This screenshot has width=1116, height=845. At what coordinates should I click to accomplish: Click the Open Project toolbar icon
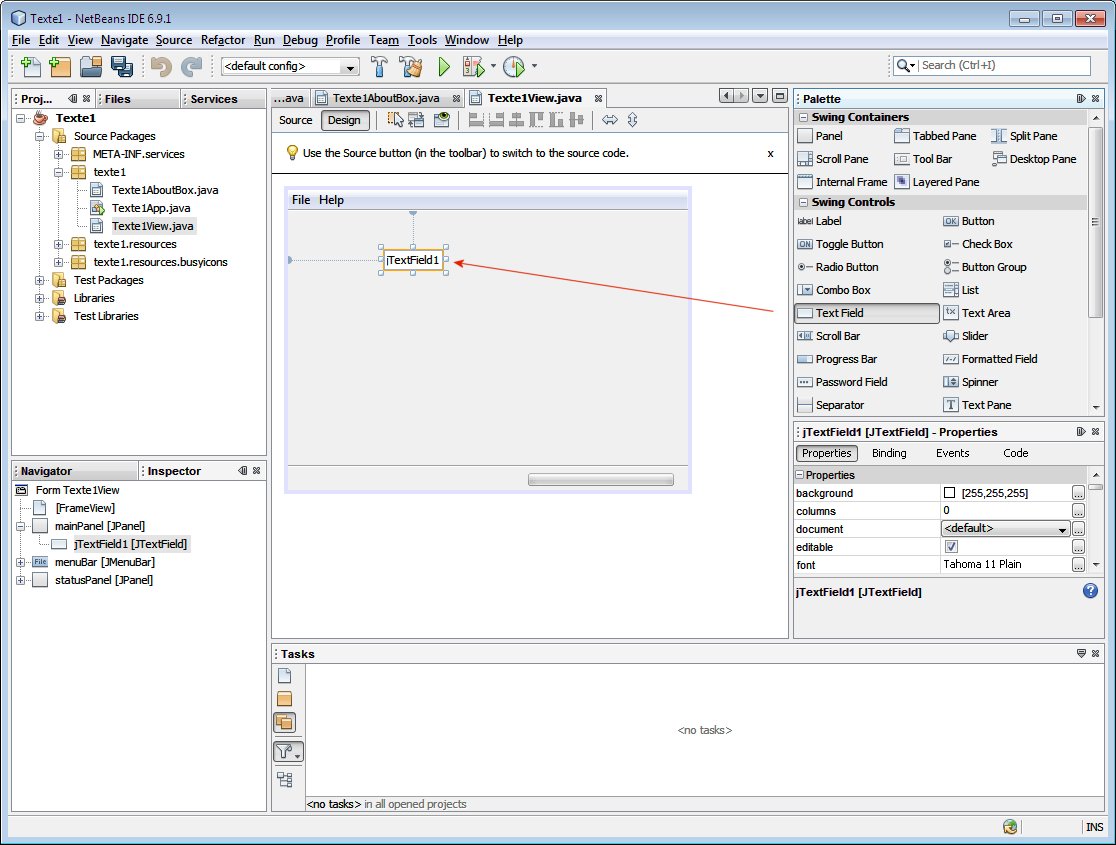[x=91, y=66]
